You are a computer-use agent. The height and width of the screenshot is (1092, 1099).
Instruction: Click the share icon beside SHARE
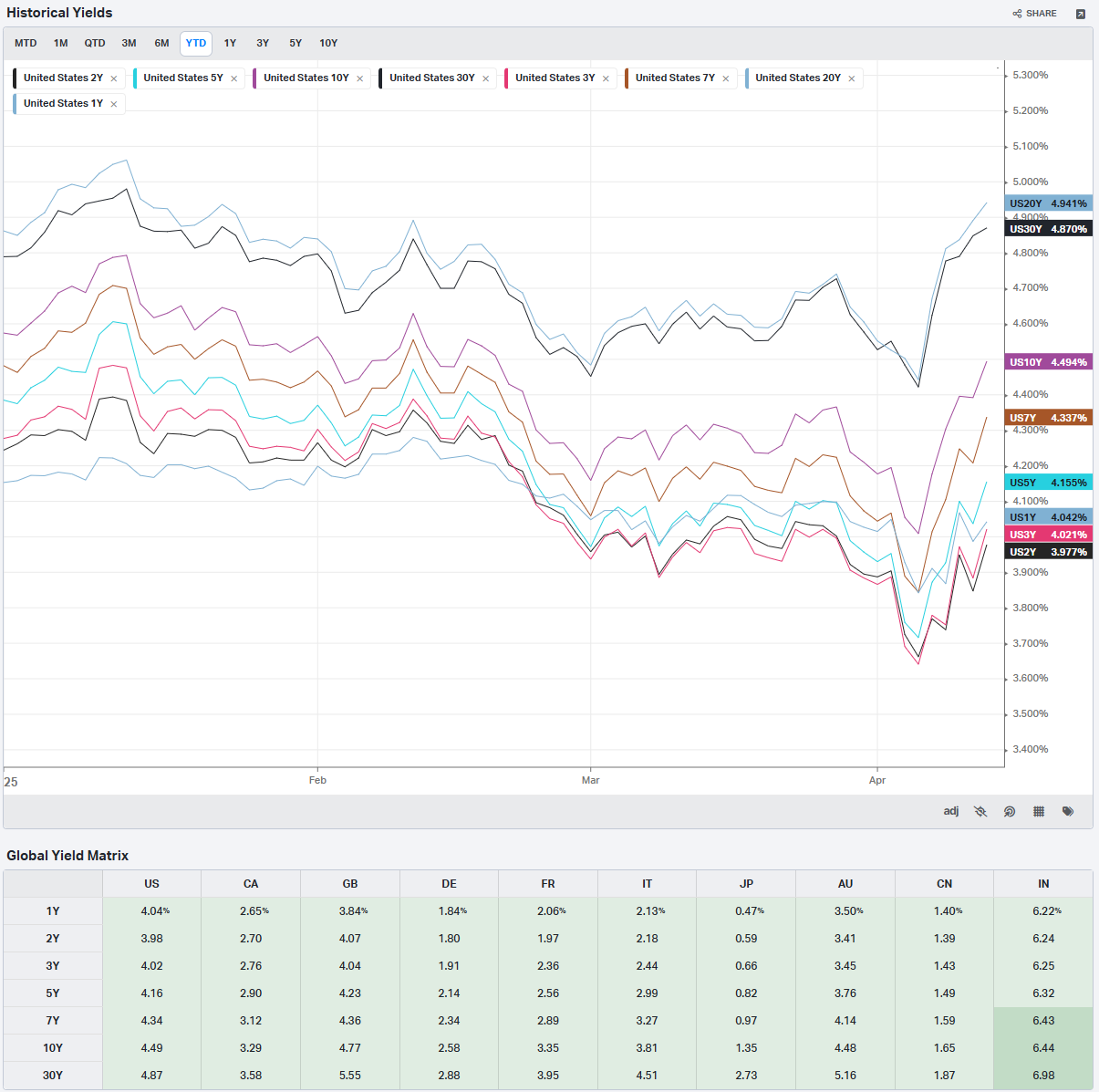(x=1017, y=14)
